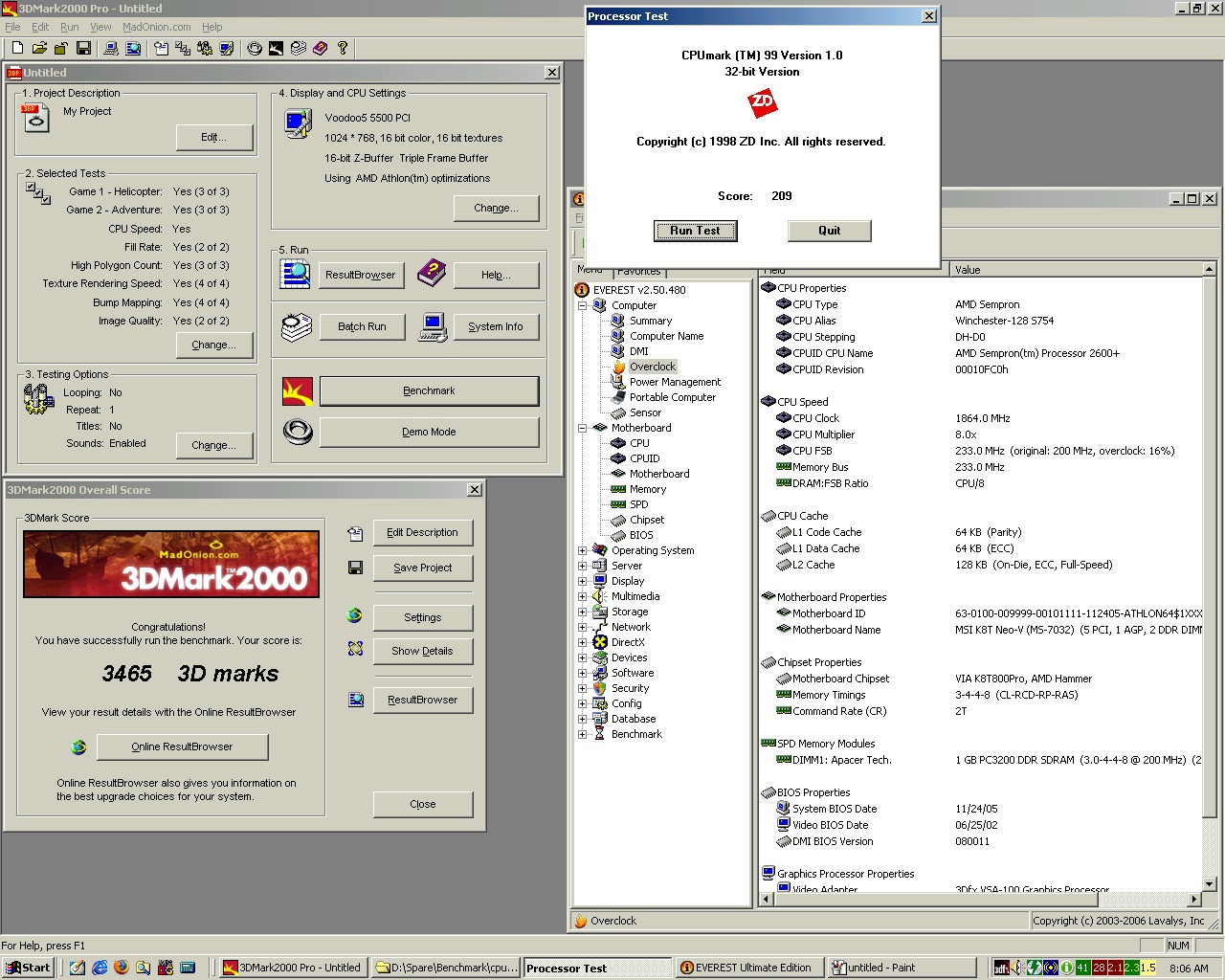Click the demo mode ring toolbar icon

point(255,48)
